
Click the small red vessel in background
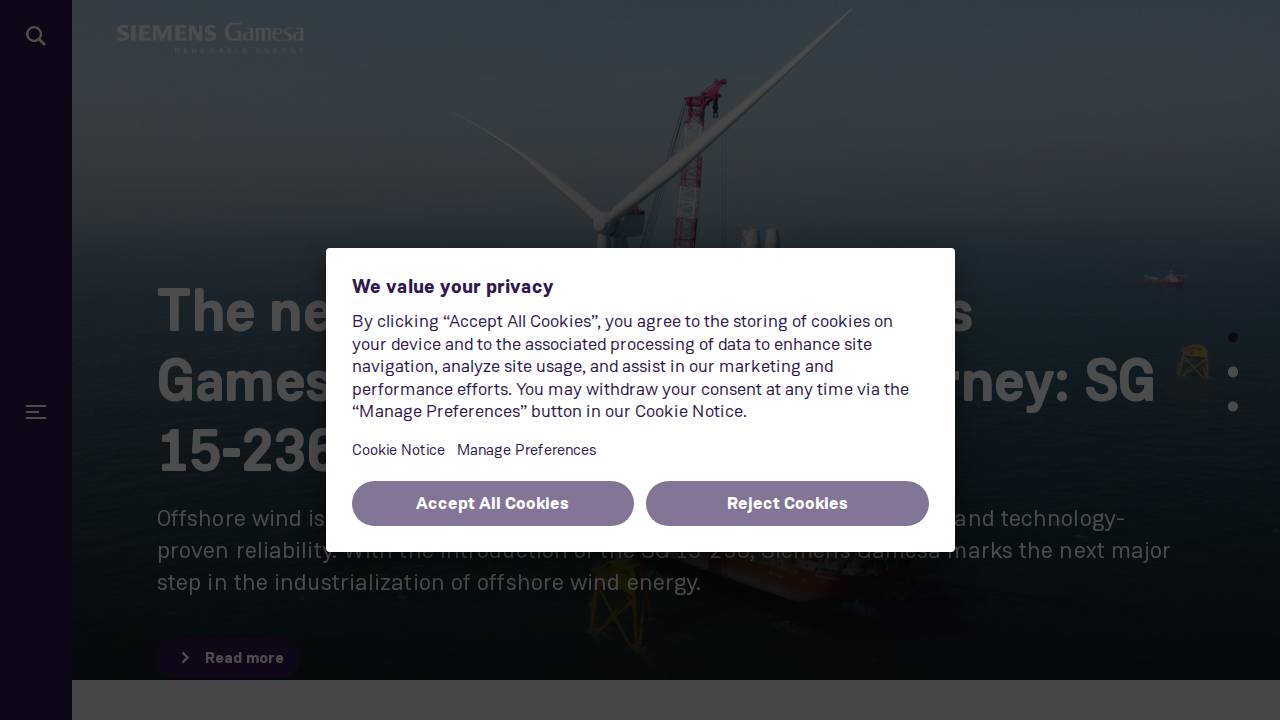coord(1163,279)
